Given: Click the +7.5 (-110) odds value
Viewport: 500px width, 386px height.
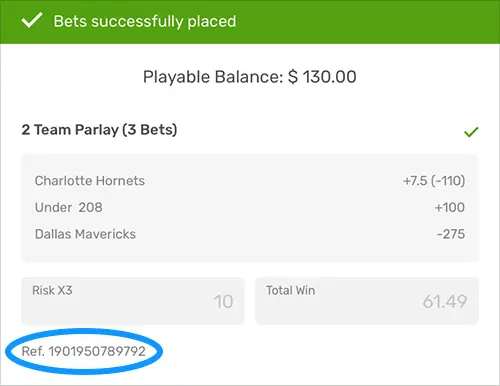Looking at the screenshot, I should click(434, 181).
